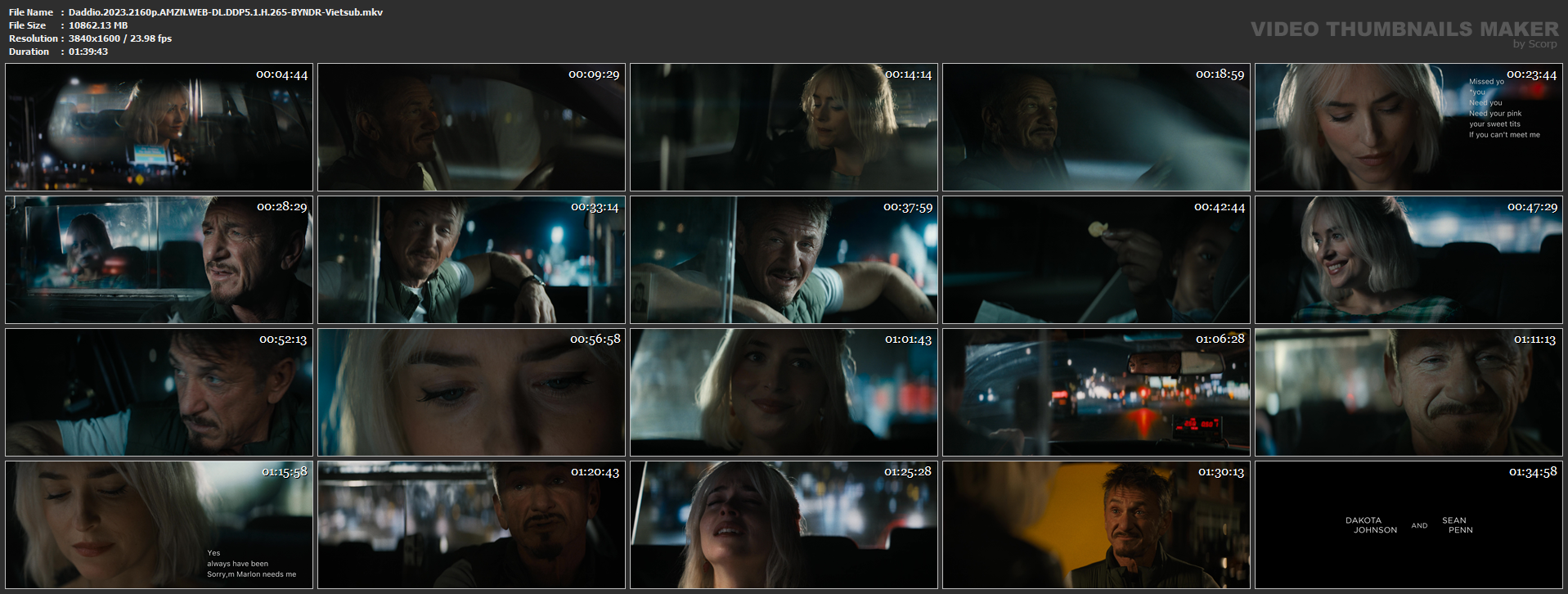Click the 'File Name' header label
This screenshot has width=1568, height=594.
coord(31,12)
